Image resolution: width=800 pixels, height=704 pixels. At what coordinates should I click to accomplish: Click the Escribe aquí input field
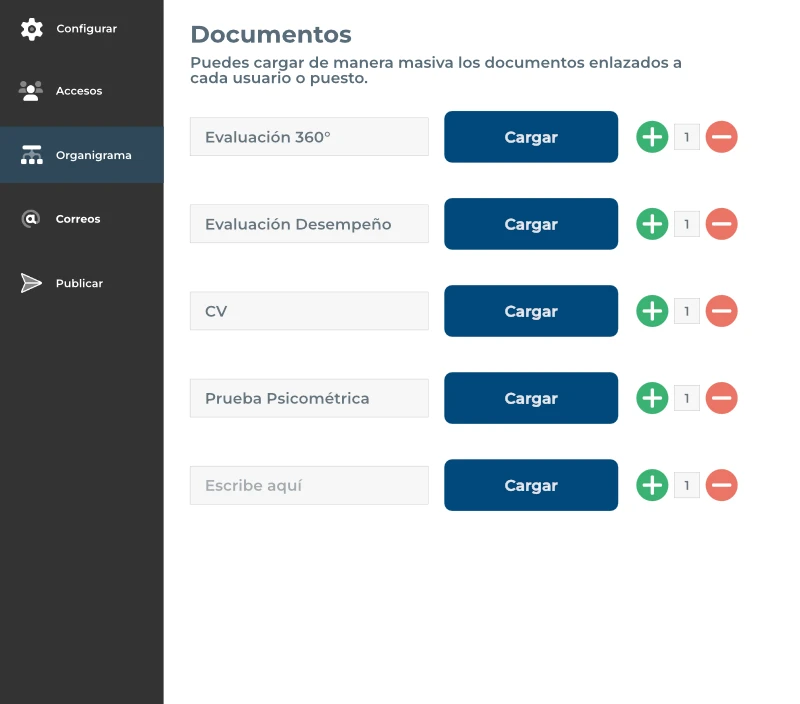tap(309, 485)
